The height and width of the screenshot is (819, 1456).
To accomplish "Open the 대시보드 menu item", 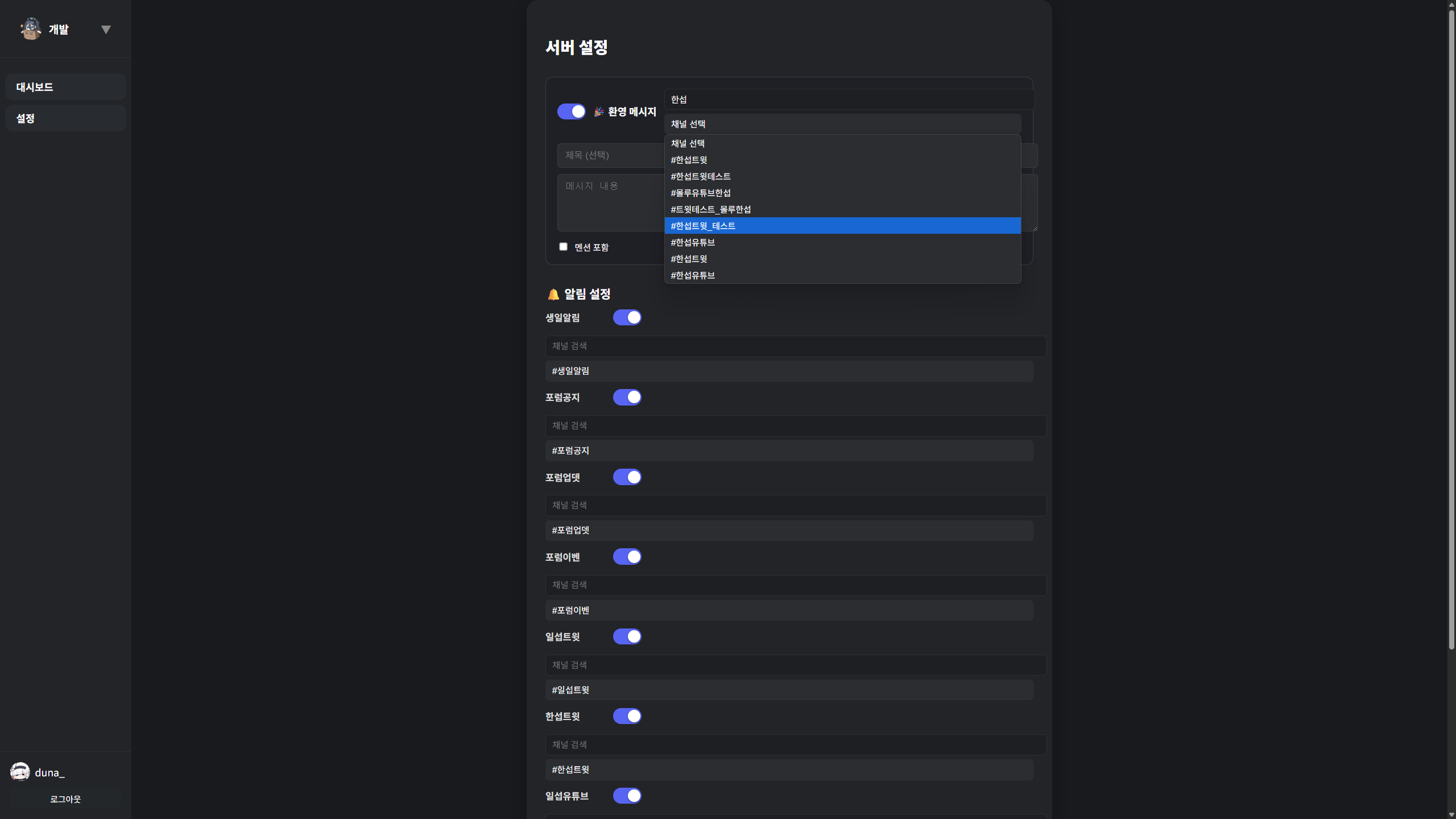I will click(x=65, y=87).
